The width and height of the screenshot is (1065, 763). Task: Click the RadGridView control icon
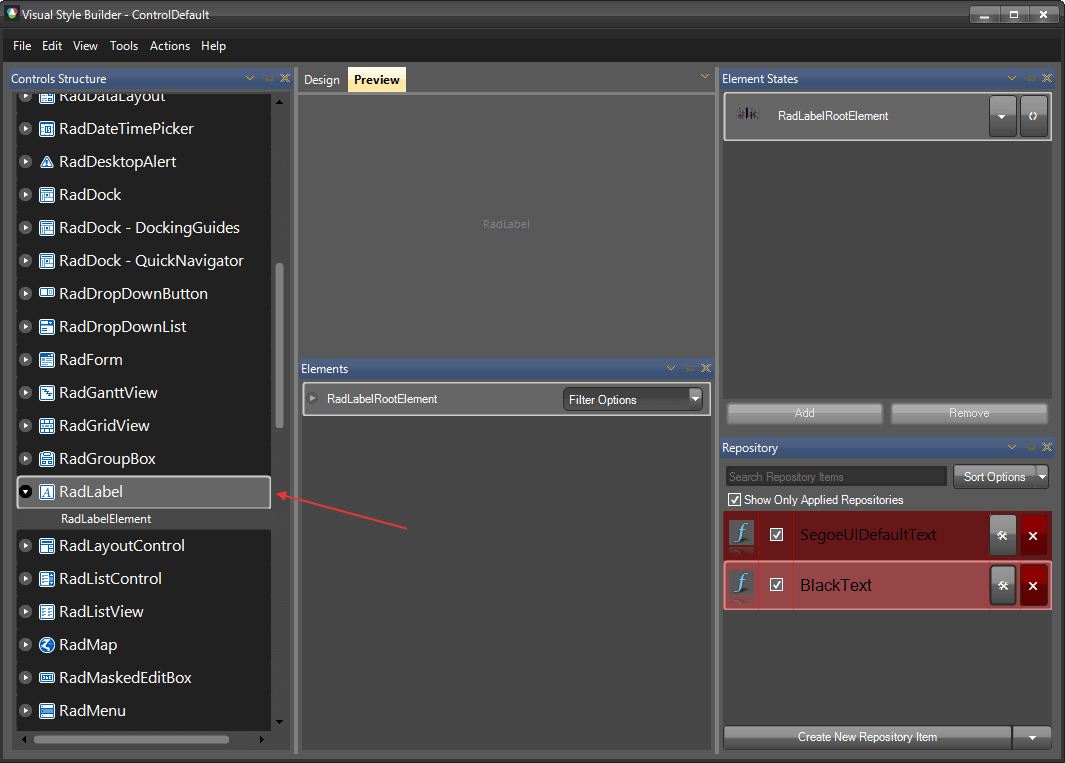click(46, 425)
